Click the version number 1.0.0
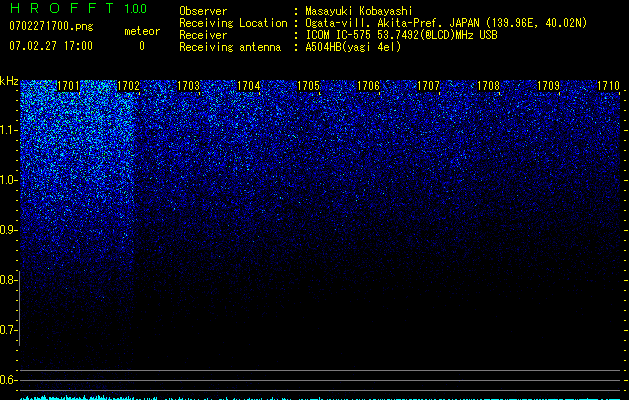The width and height of the screenshot is (629, 400). 136,9
